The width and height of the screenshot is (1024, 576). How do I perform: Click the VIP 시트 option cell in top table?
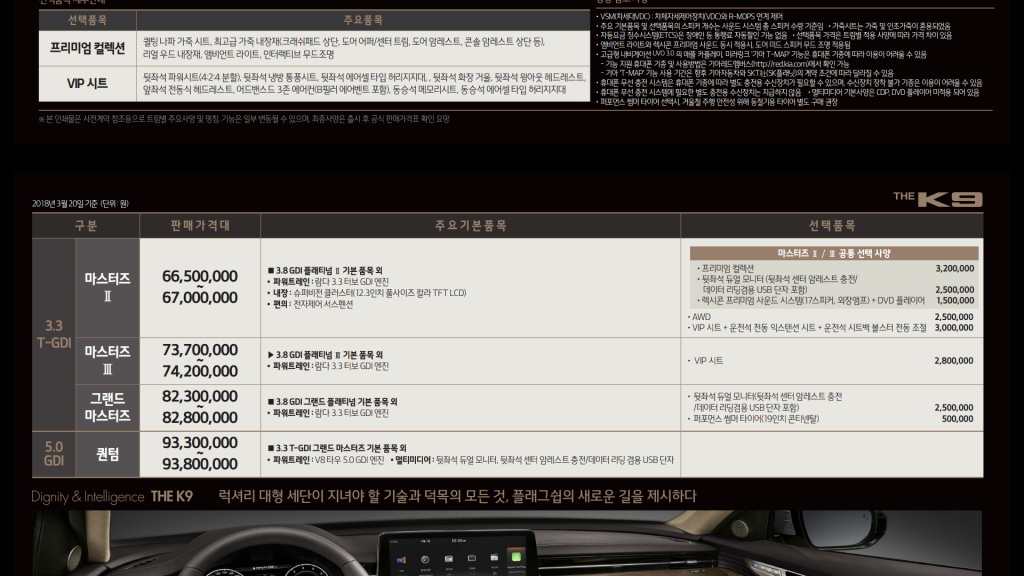[x=88, y=83]
